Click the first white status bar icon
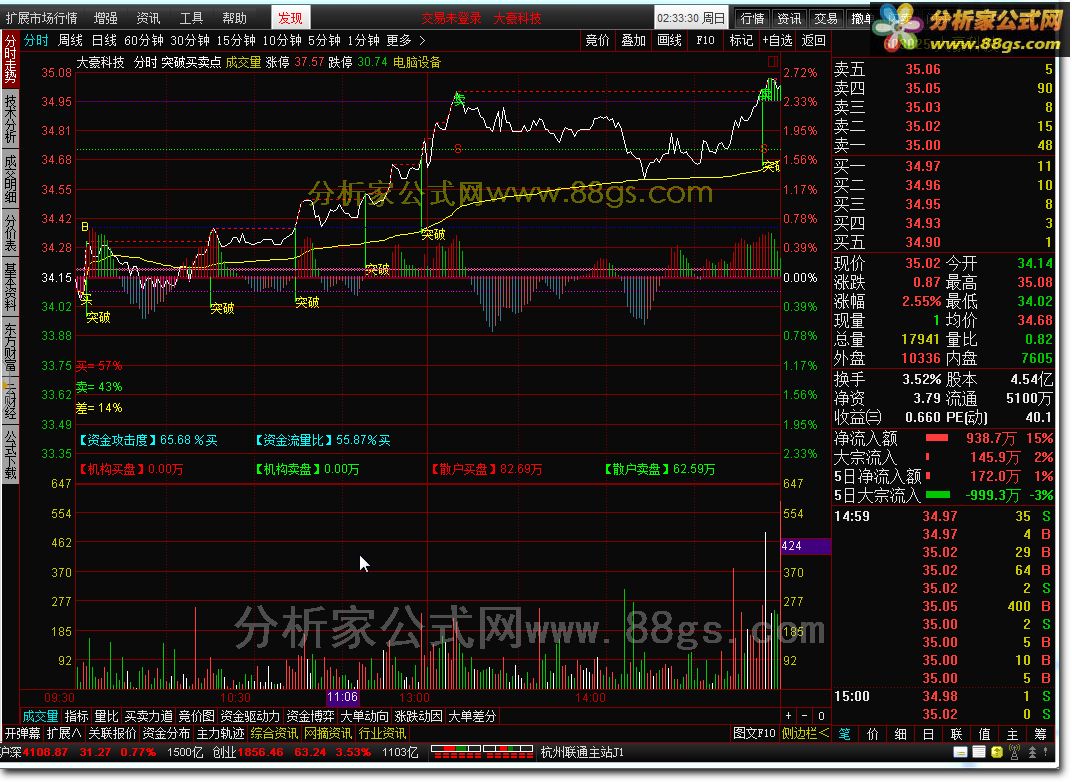This screenshot has width=1072, height=782. click(x=960, y=752)
